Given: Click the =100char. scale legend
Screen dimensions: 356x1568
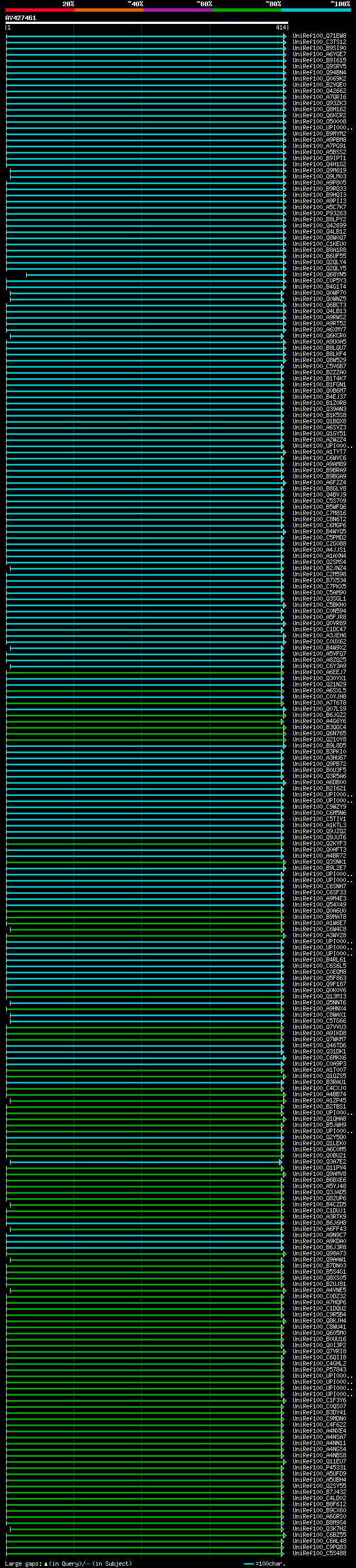Looking at the screenshot, I should 265,1563.
